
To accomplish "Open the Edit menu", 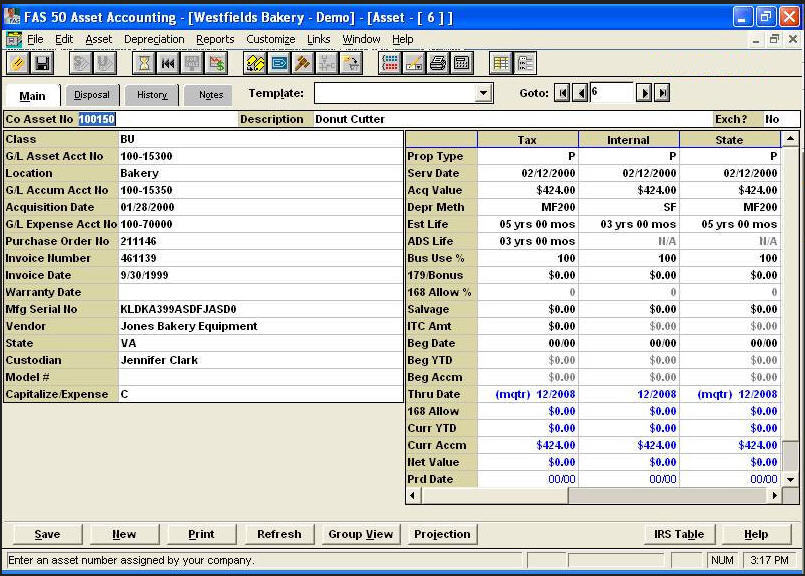I will pyautogui.click(x=64, y=39).
